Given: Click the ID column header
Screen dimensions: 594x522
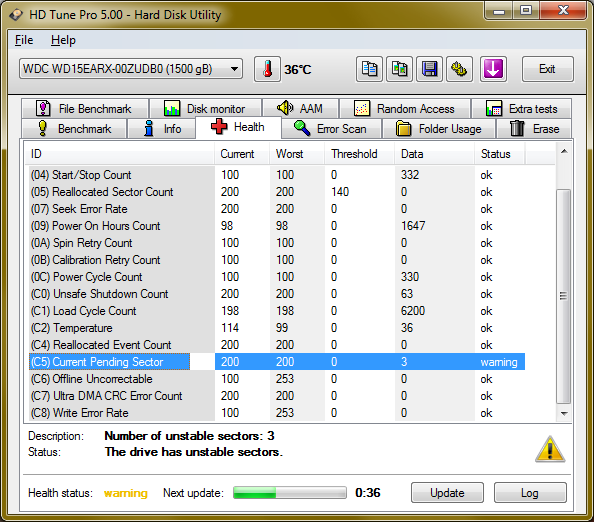Looking at the screenshot, I should 120,154.
